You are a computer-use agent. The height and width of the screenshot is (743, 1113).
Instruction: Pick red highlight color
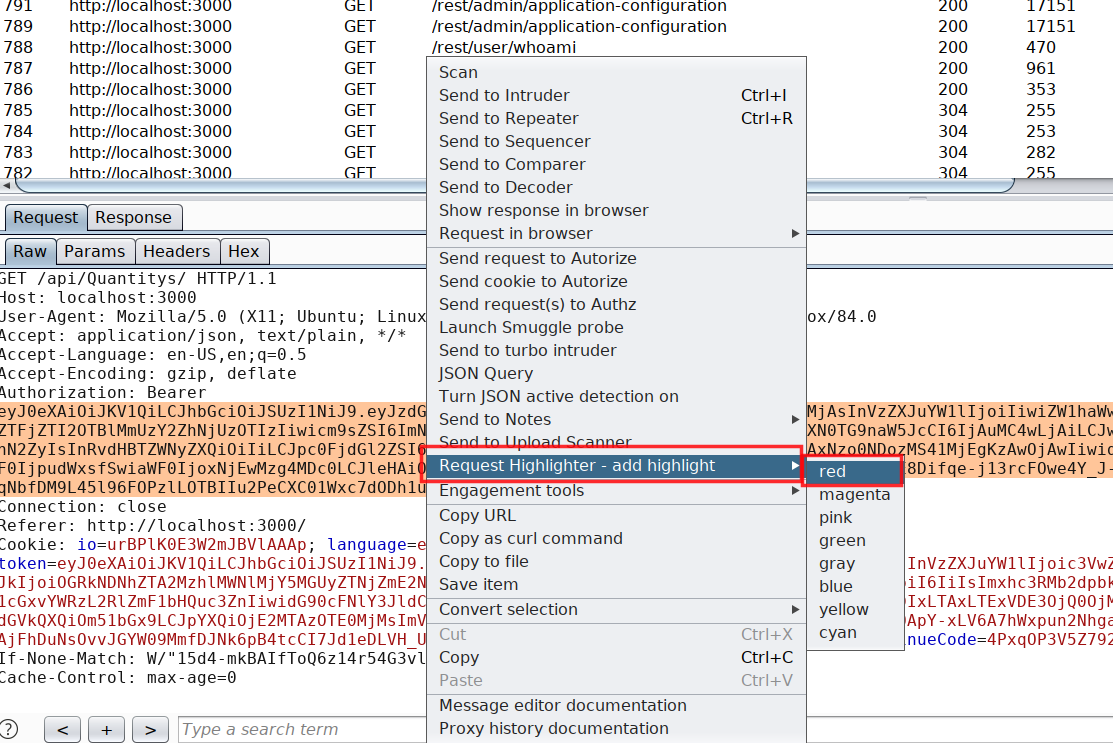pyautogui.click(x=855, y=471)
